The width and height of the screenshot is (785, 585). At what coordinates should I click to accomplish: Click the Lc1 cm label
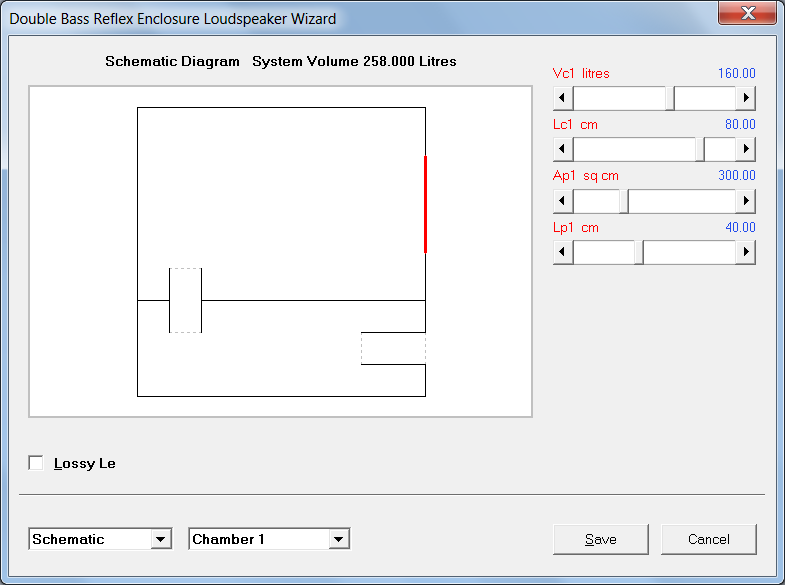click(x=575, y=124)
